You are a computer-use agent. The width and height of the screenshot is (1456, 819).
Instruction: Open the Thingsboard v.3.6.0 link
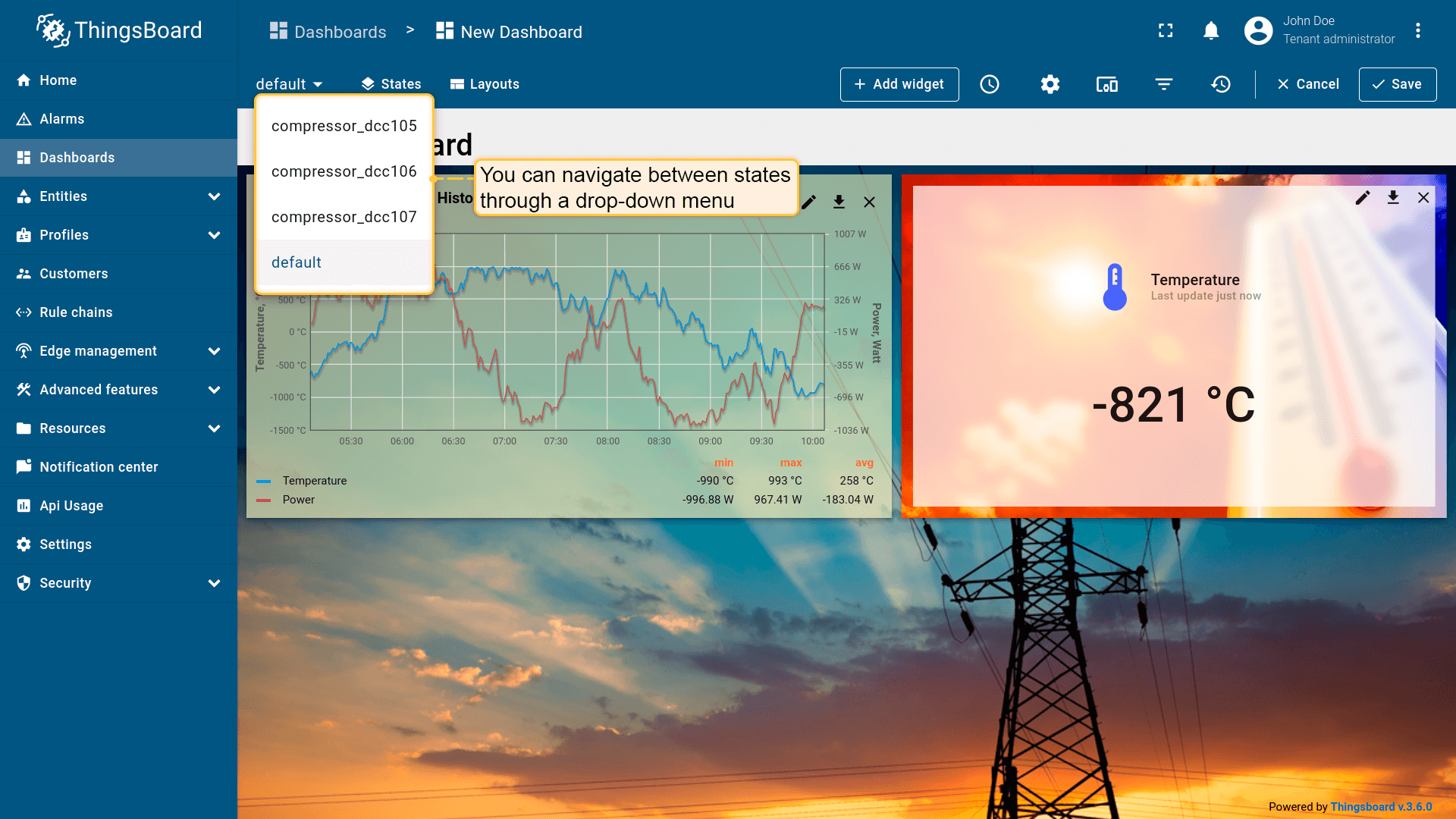[1381, 807]
